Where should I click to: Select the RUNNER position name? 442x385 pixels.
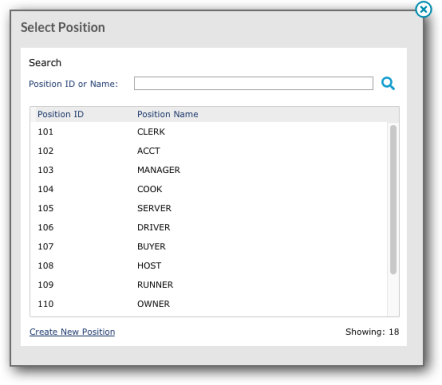point(155,285)
